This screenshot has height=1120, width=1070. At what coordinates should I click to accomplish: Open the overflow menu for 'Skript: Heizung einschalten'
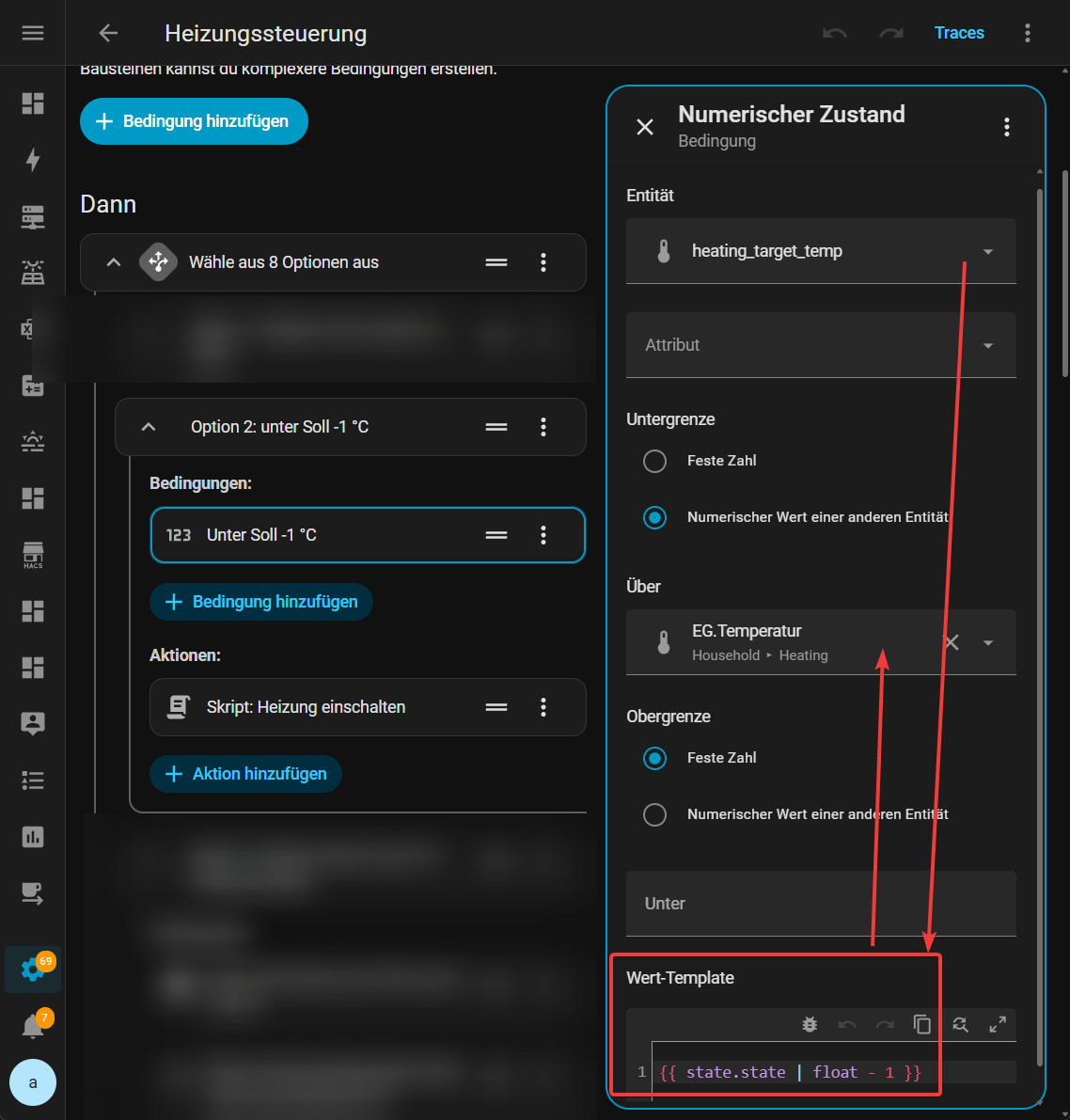543,707
